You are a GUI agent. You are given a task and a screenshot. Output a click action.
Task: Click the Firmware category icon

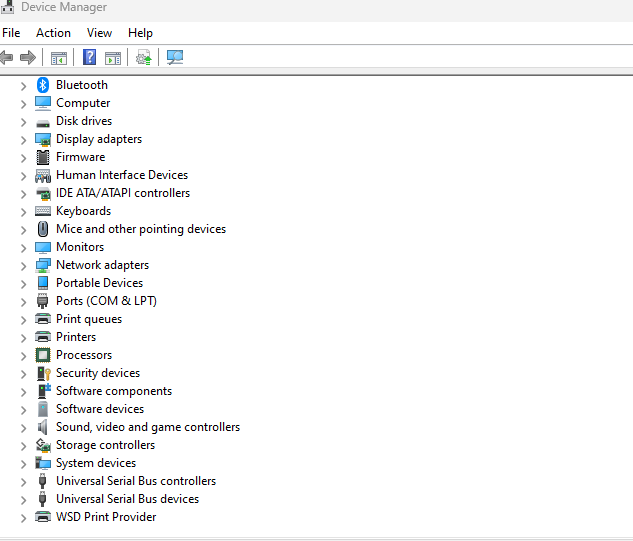coord(43,157)
